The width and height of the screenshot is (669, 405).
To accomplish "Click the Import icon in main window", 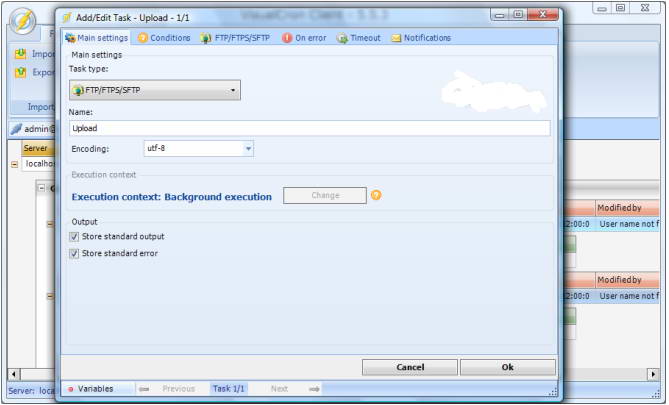I will [x=20, y=54].
